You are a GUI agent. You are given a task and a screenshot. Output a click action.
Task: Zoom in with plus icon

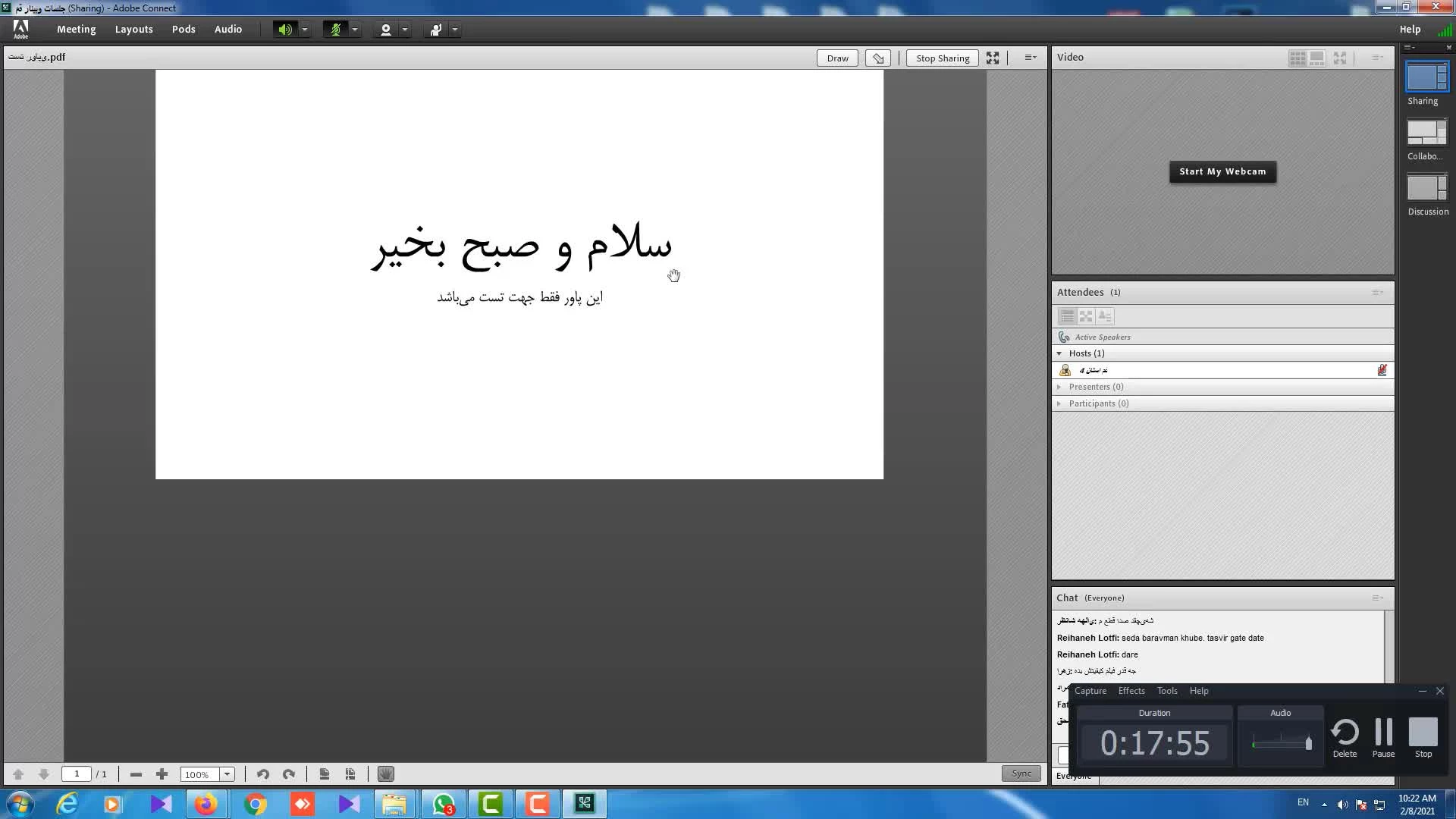162,774
